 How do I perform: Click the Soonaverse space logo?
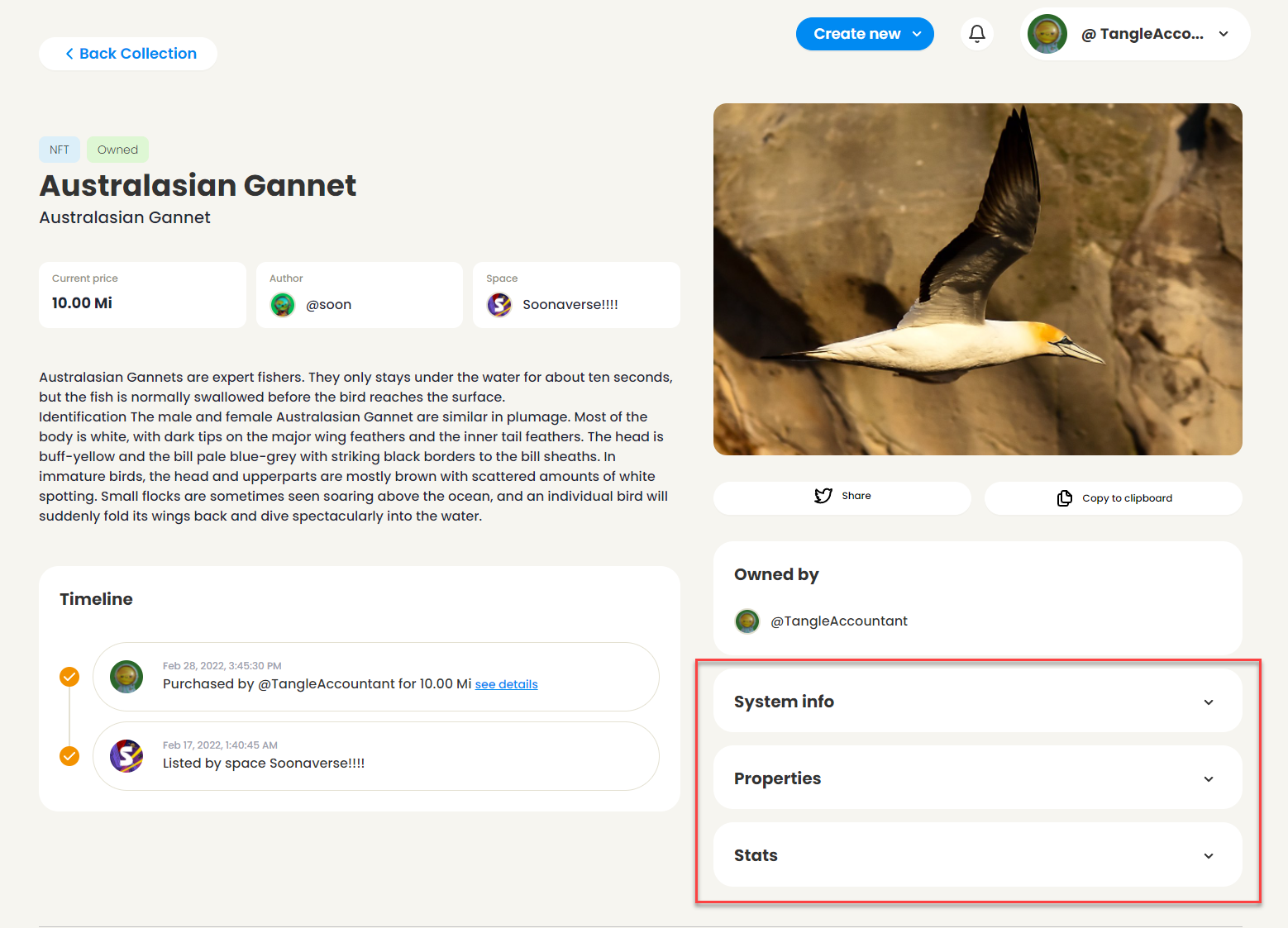pyautogui.click(x=499, y=305)
